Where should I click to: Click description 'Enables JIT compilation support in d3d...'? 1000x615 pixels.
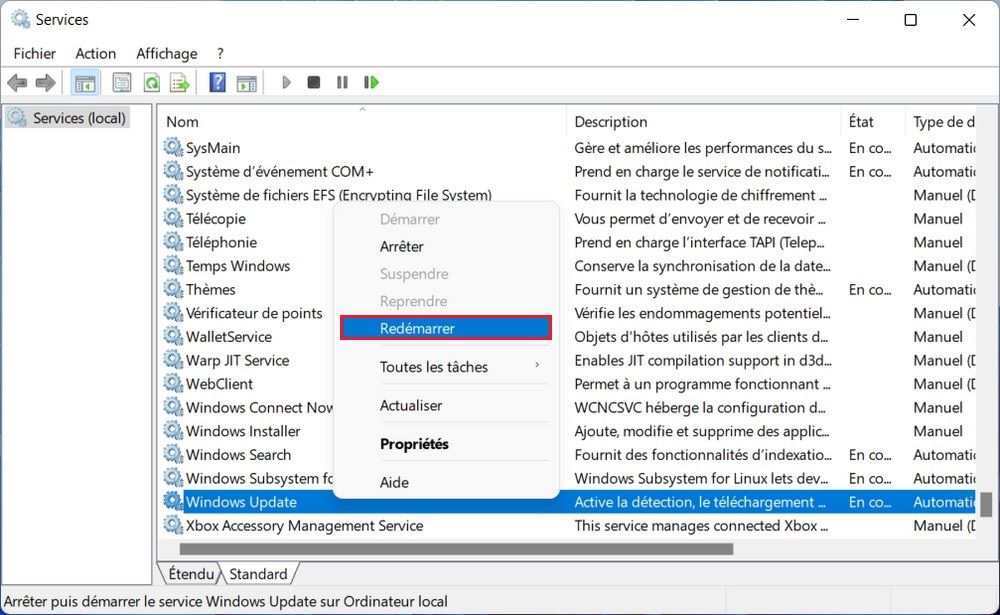click(703, 360)
